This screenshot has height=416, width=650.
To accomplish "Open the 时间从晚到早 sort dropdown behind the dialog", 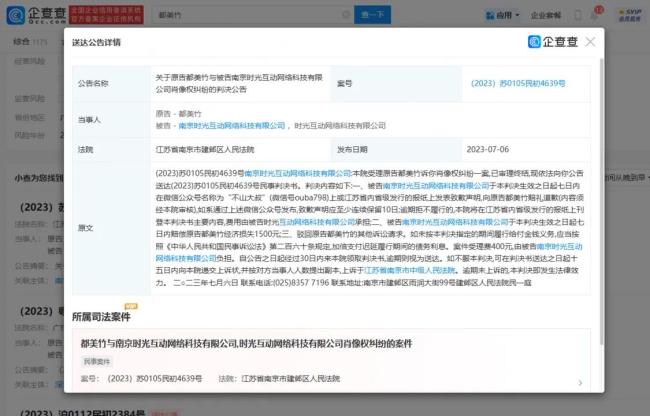I will pos(626,177).
